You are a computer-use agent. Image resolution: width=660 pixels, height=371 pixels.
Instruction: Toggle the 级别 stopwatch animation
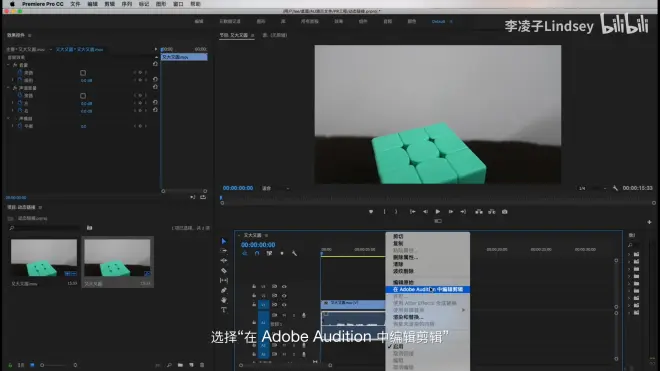[20, 80]
